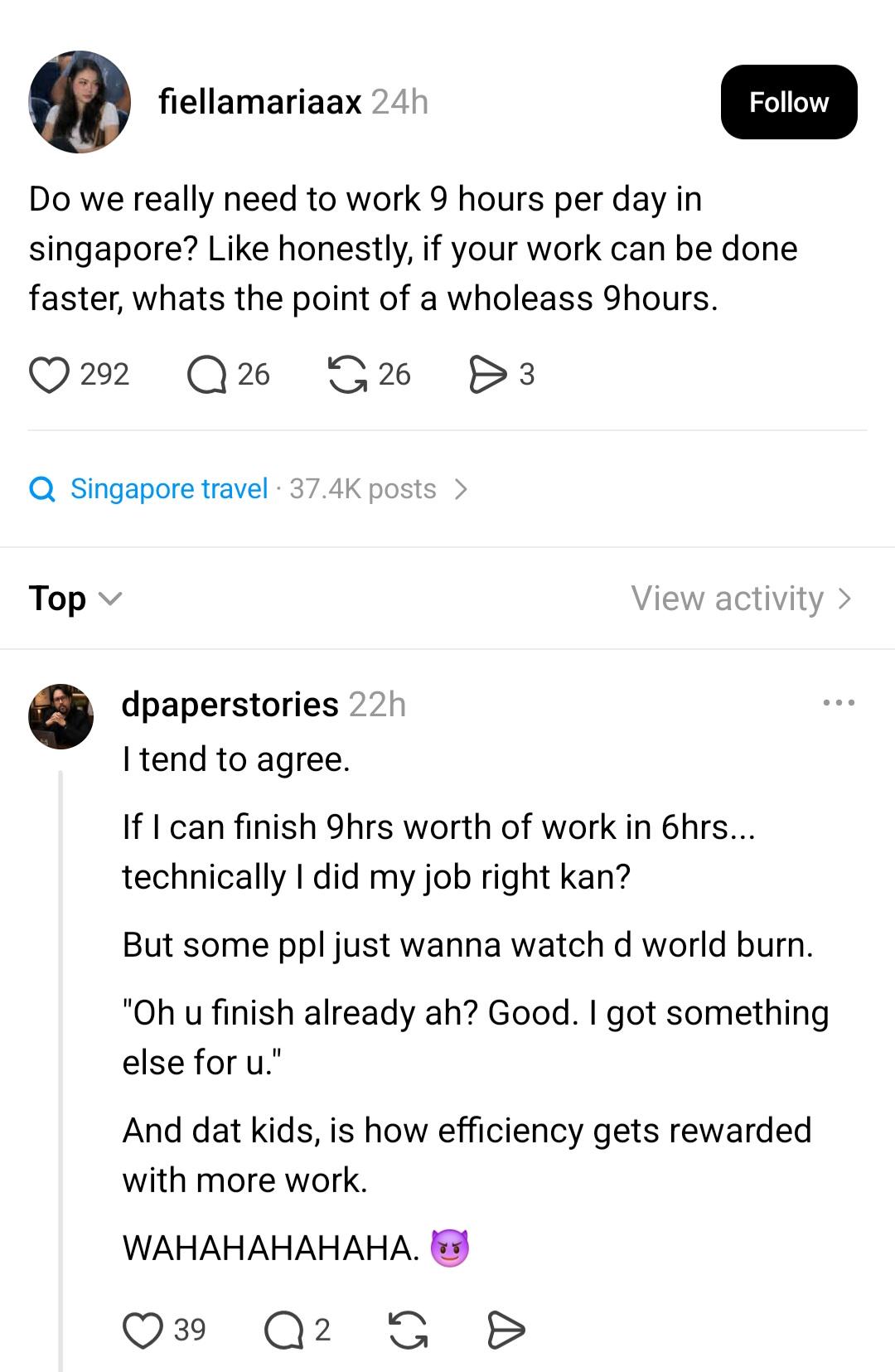Expand Singapore travel topic chevron

pos(462,489)
